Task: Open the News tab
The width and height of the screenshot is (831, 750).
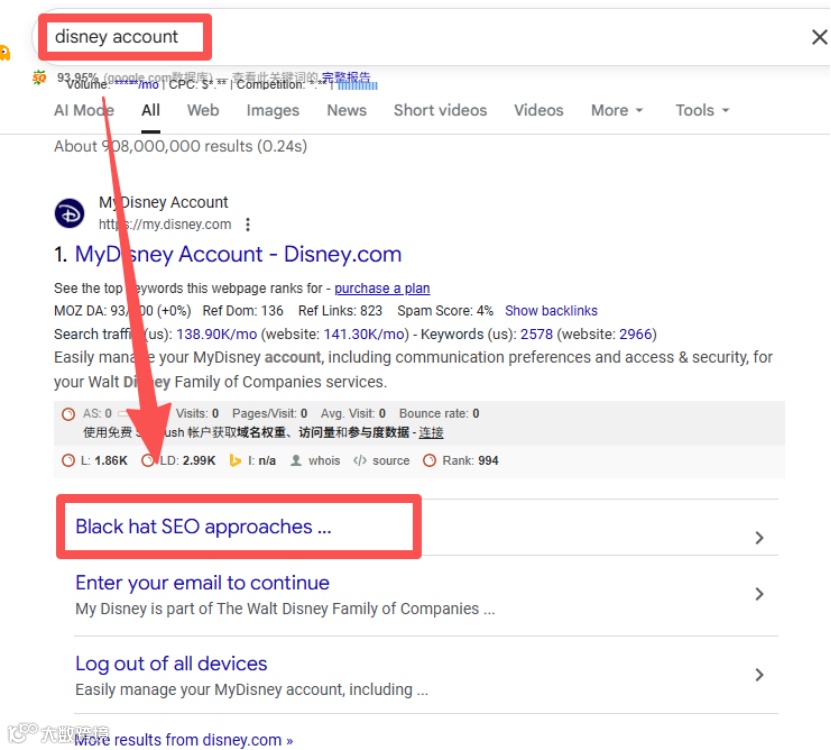Action: (347, 110)
